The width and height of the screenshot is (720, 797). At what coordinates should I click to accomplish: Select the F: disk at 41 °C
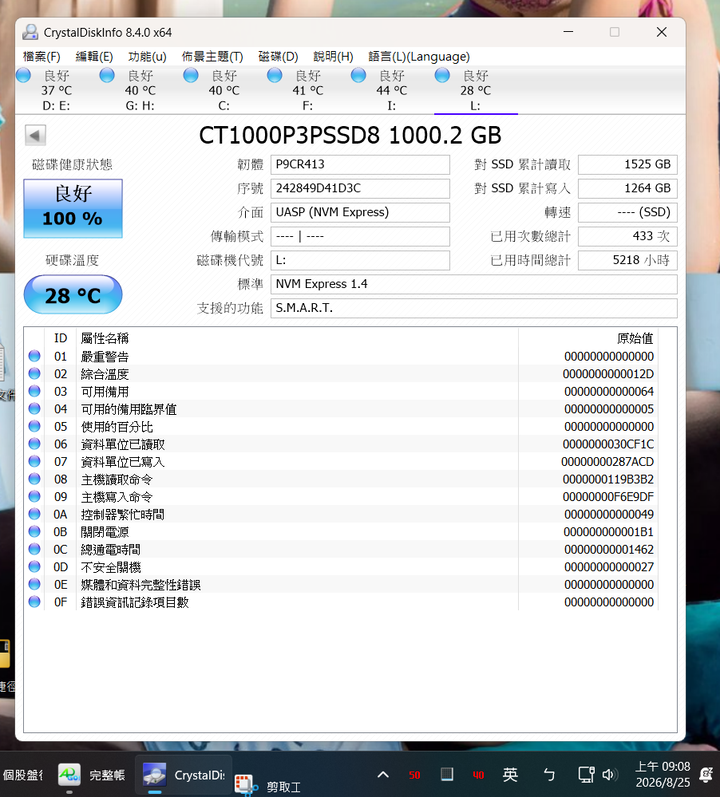click(x=308, y=90)
